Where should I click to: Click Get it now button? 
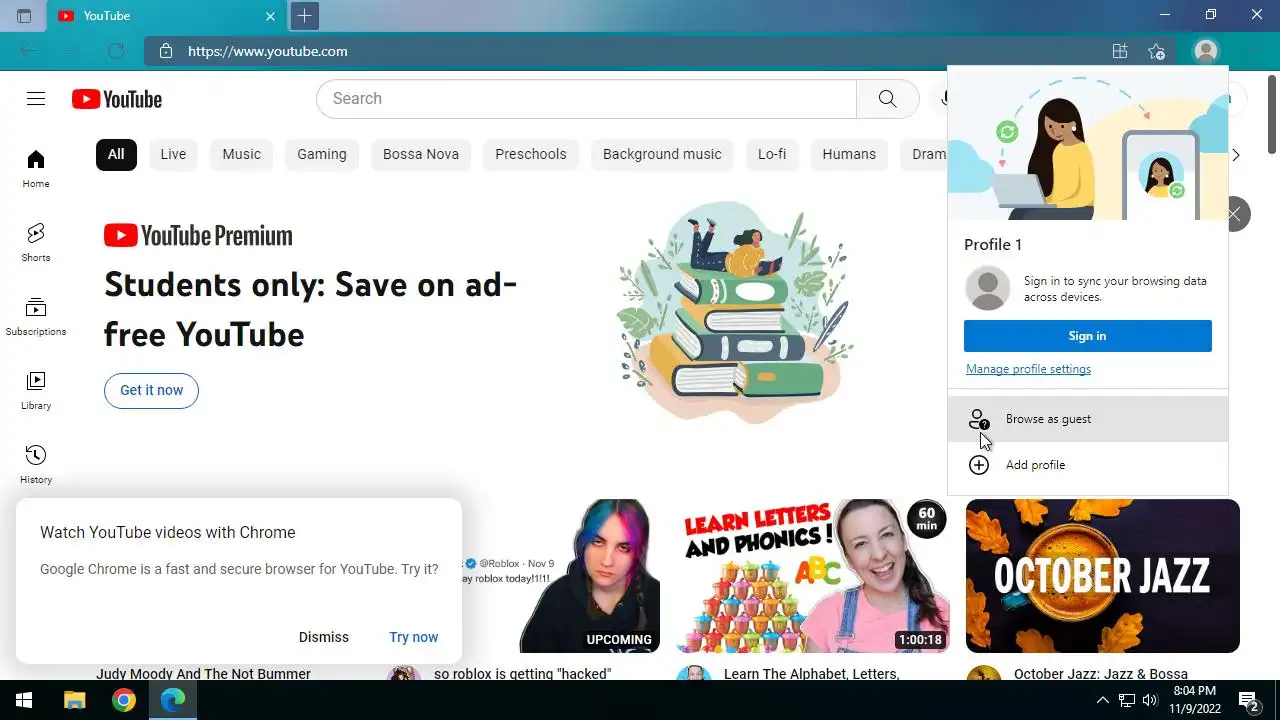[x=151, y=390]
